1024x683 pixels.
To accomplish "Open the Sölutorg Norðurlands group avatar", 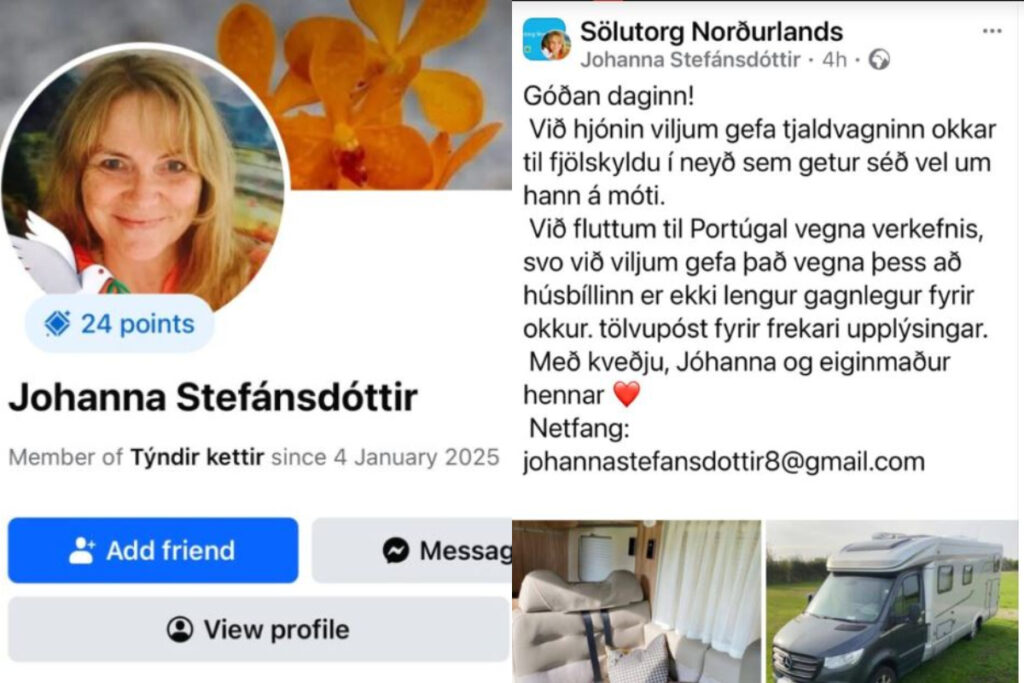I will coord(547,39).
